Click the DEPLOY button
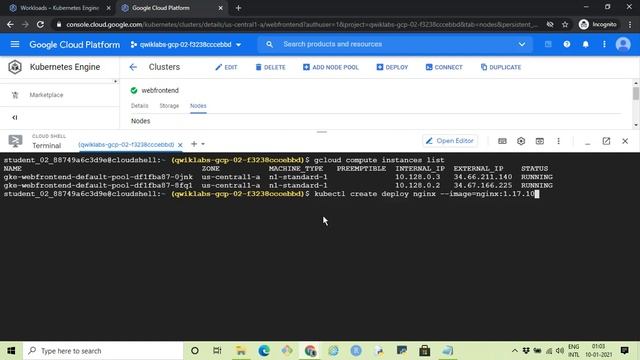The width and height of the screenshot is (640, 360). pos(392,67)
